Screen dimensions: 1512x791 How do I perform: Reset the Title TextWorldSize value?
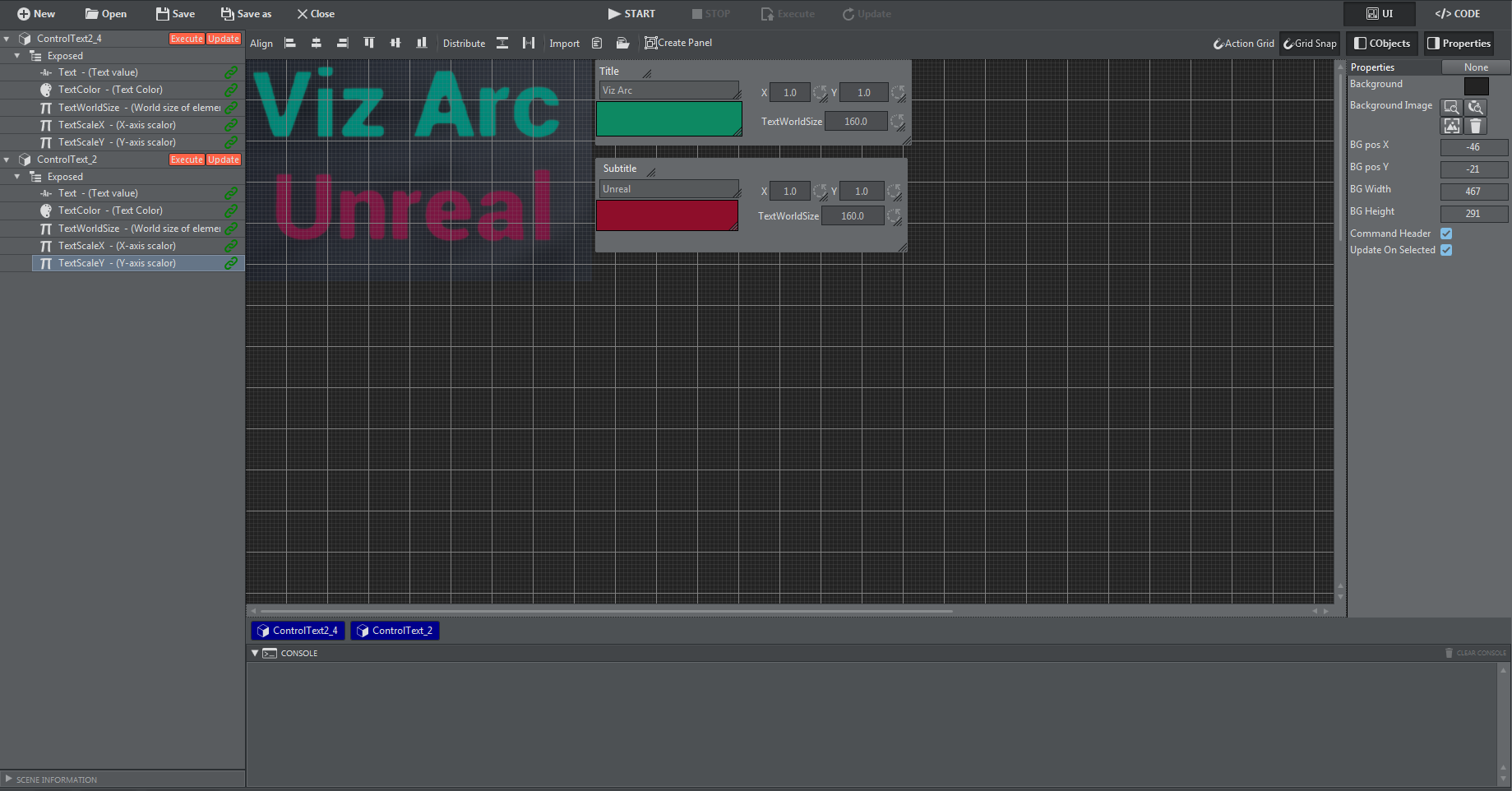pos(898,122)
